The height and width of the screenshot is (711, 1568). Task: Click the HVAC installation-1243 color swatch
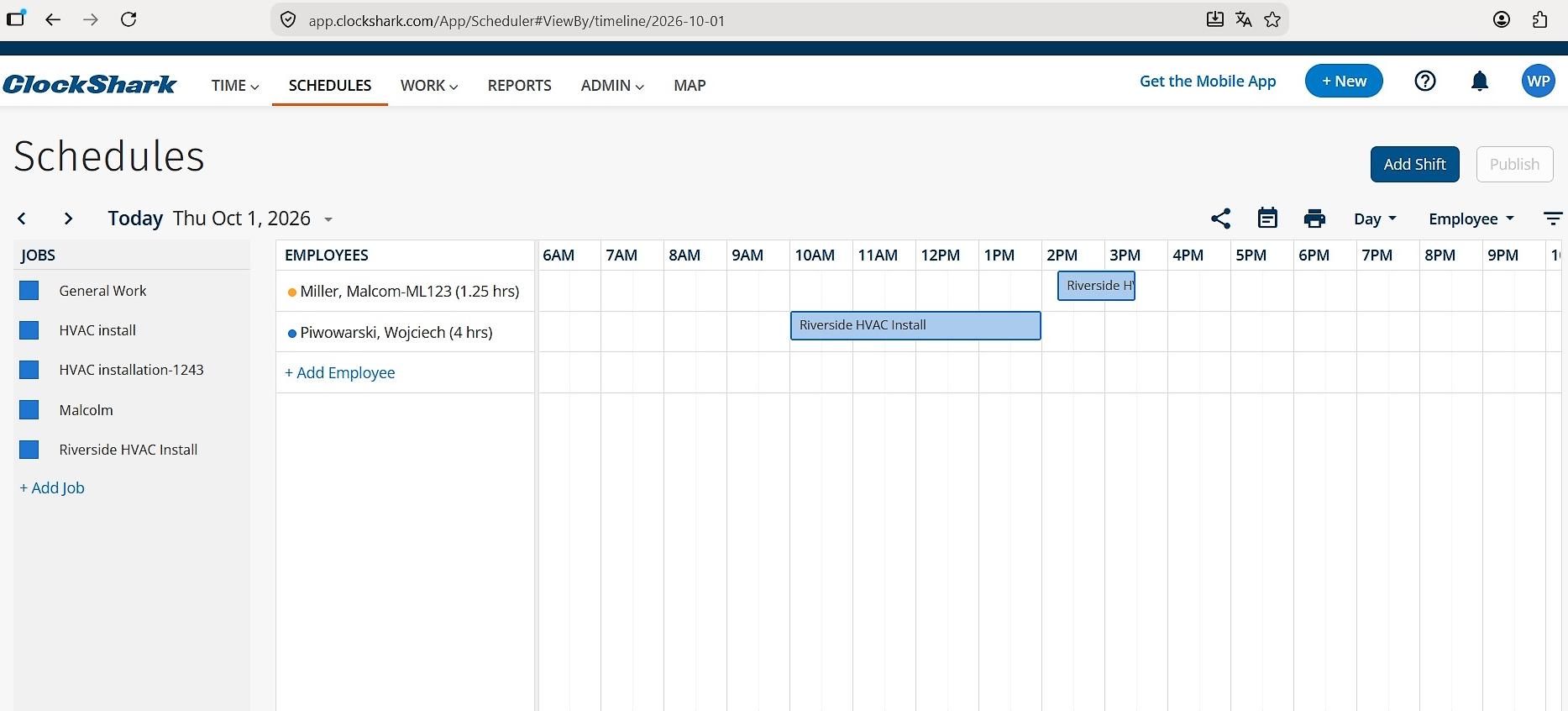tap(29, 370)
